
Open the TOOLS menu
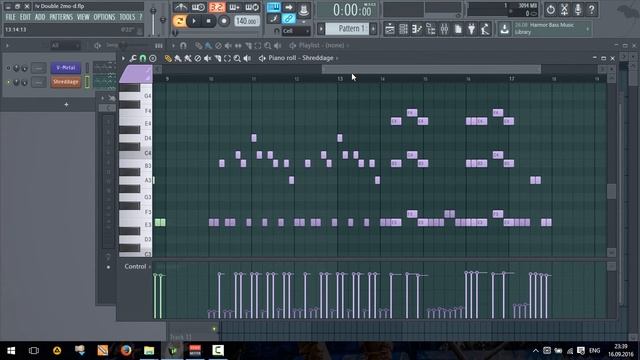[127, 17]
